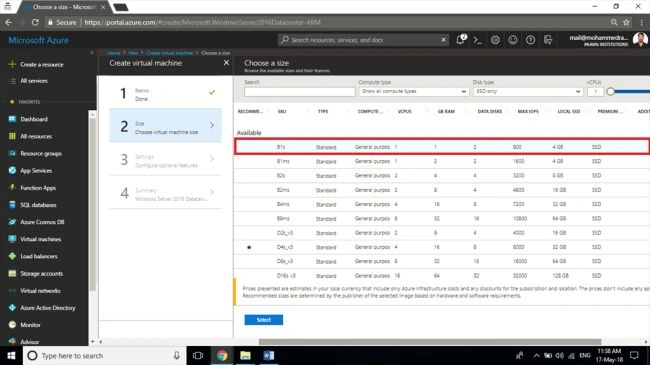Launch Cloud Shell from top bar
Screen dimensions: 650x365
(x=478, y=40)
